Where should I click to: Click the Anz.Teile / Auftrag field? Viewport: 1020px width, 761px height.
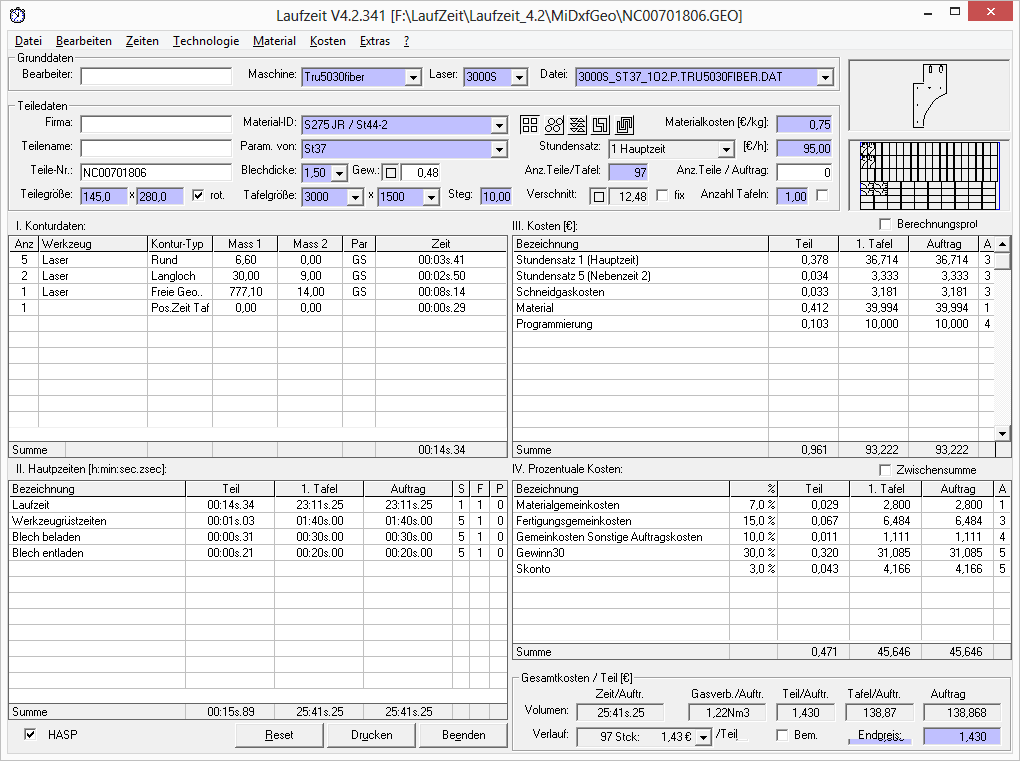(804, 172)
